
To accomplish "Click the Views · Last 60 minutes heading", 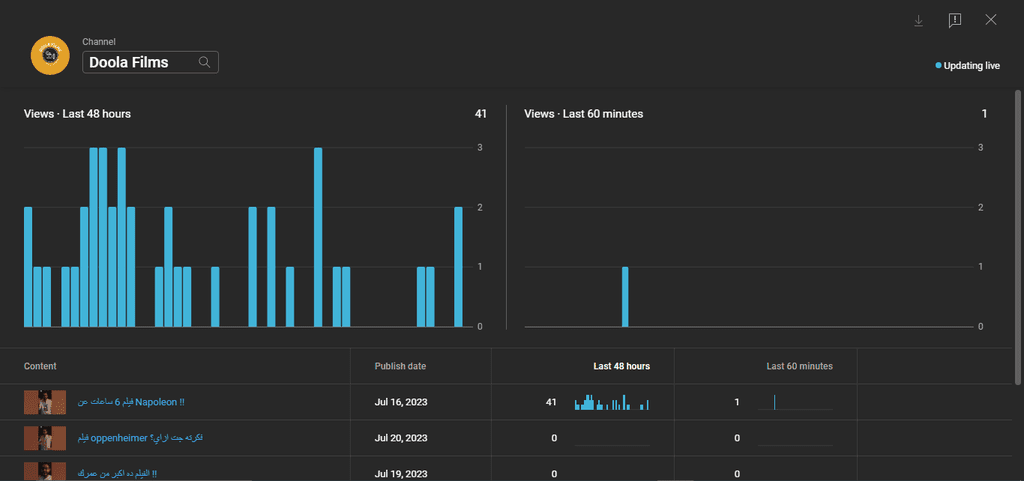I will click(583, 114).
